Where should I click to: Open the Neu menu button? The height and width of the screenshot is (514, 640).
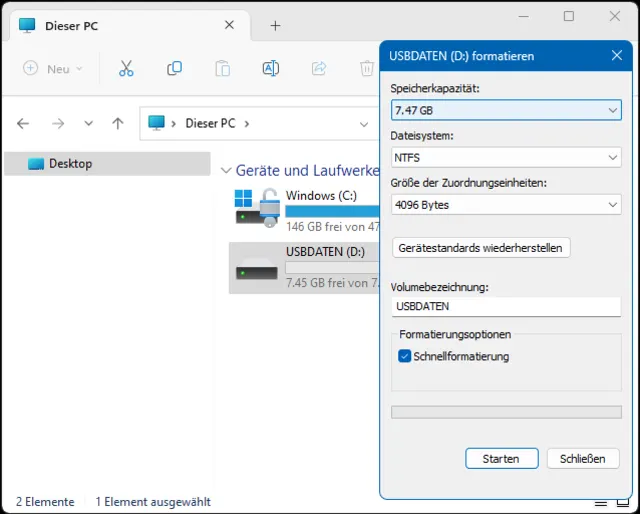(53, 68)
